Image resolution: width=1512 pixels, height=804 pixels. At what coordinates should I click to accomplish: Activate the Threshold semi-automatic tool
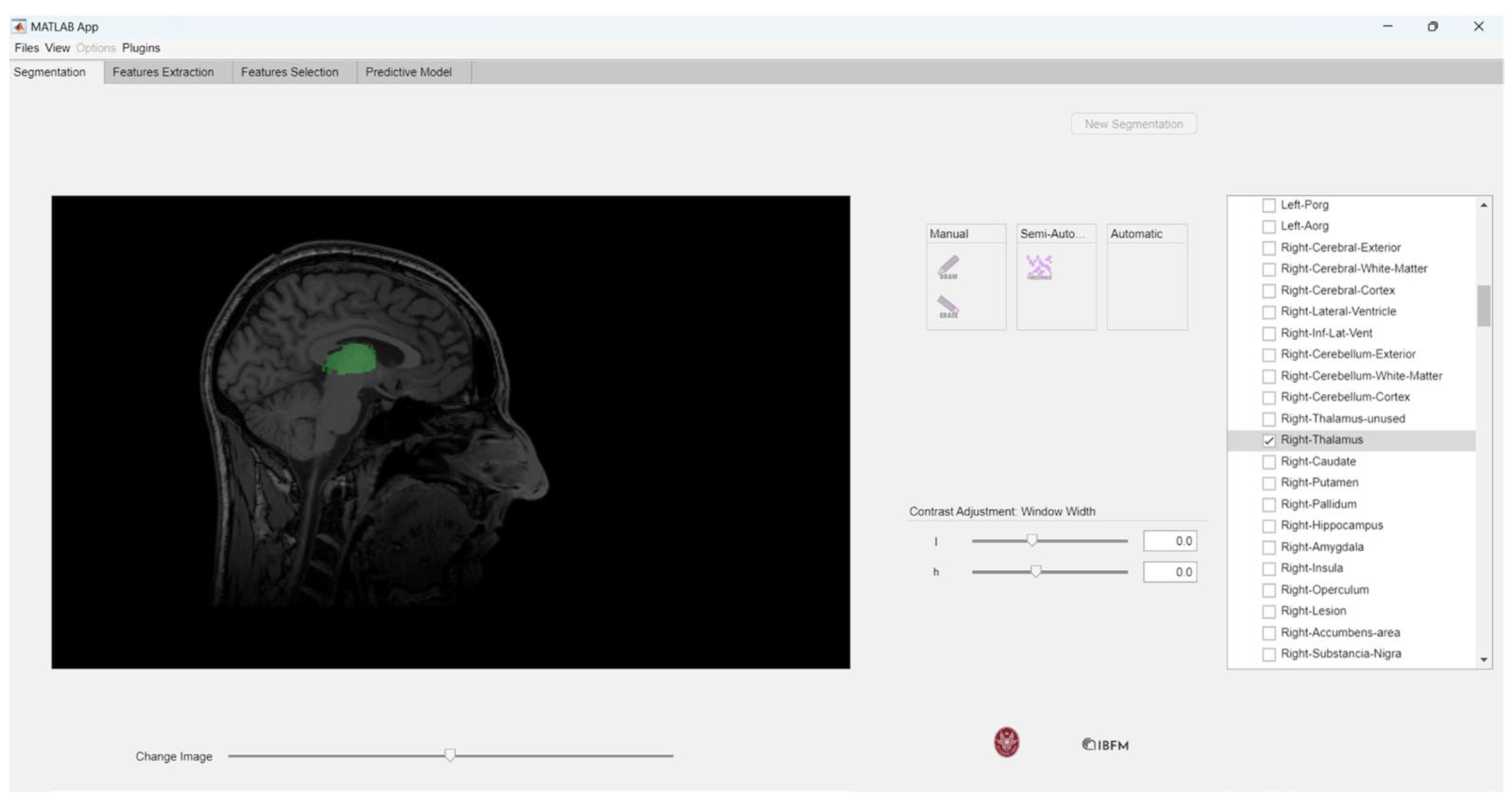coord(1039,267)
